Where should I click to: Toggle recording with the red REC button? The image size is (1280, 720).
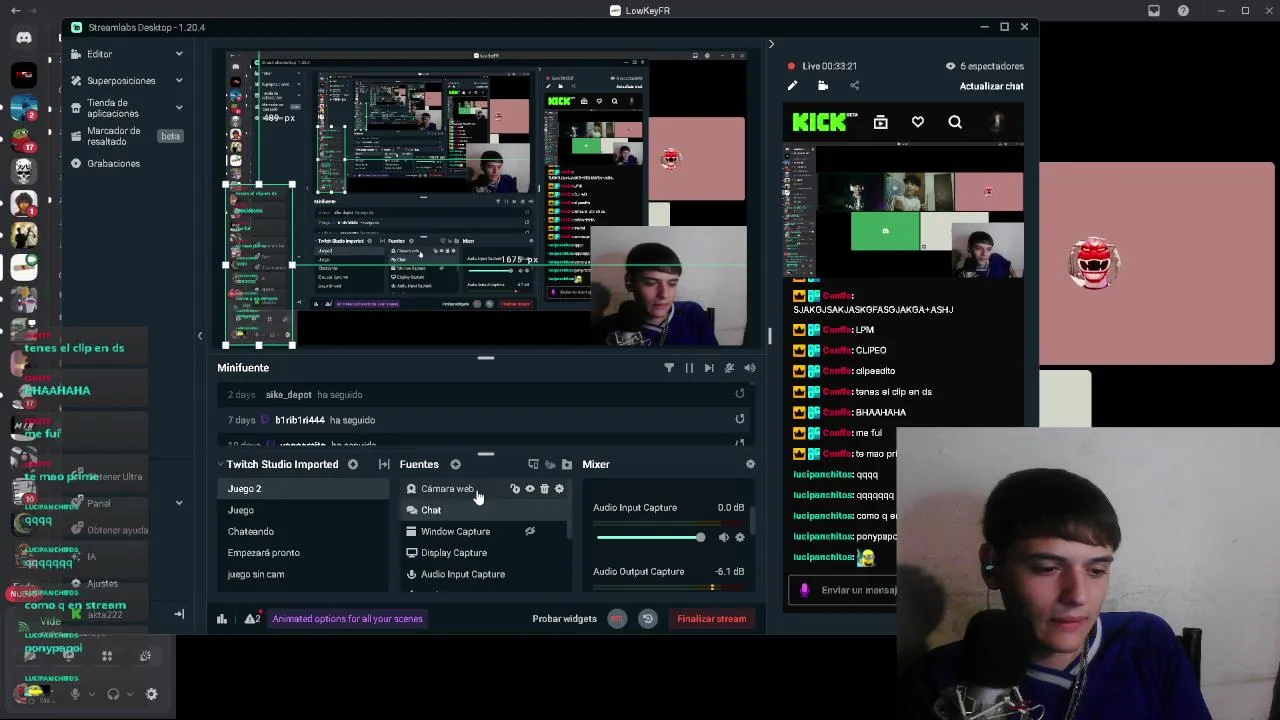click(617, 619)
